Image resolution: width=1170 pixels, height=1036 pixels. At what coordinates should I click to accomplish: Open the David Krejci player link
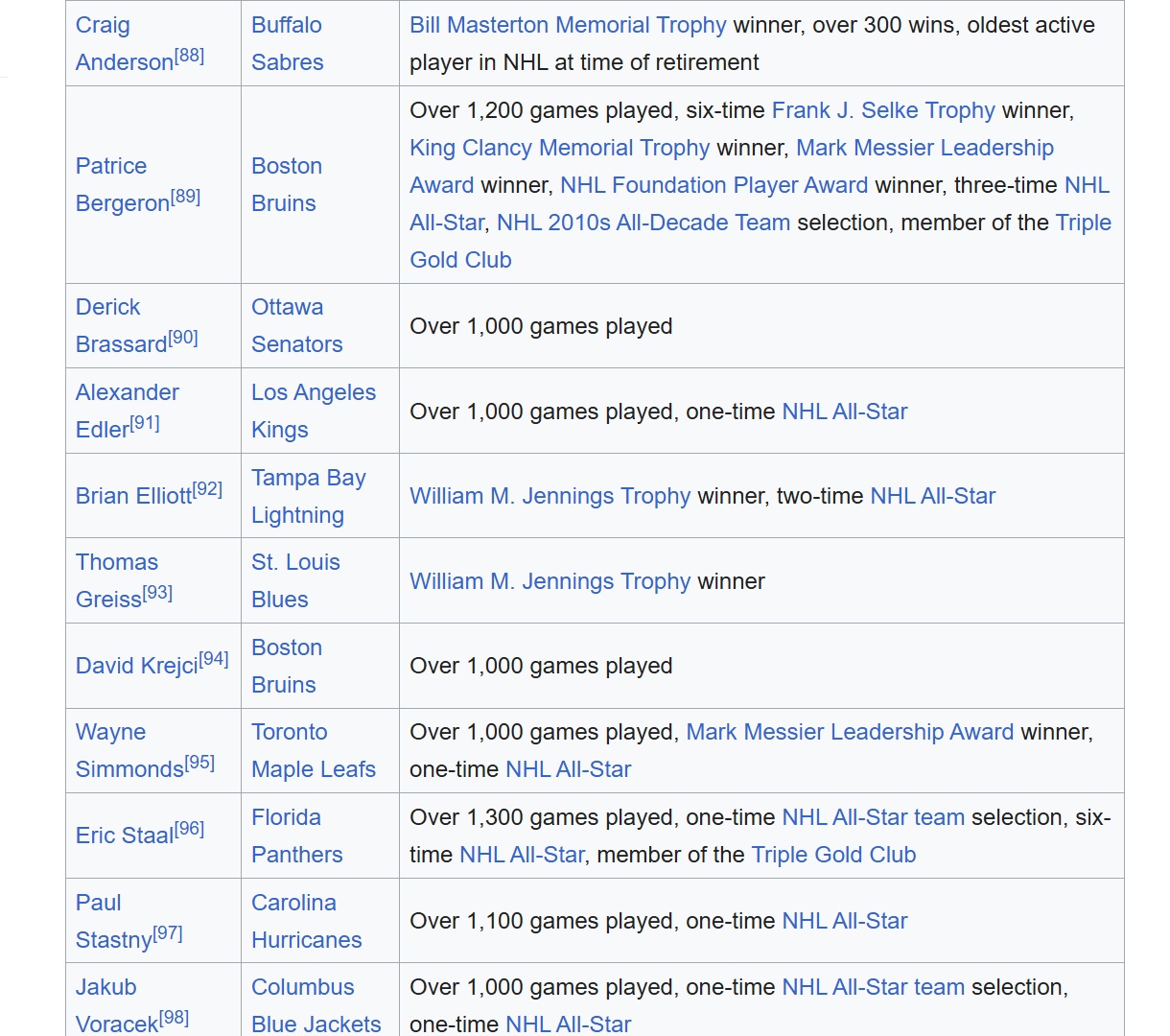coord(137,666)
